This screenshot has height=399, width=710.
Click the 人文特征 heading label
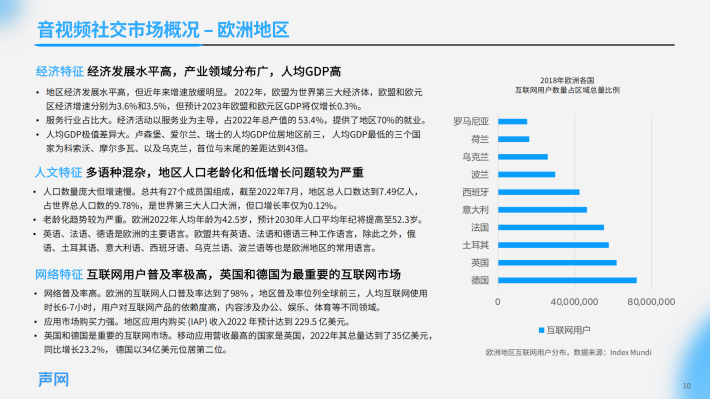(x=58, y=173)
